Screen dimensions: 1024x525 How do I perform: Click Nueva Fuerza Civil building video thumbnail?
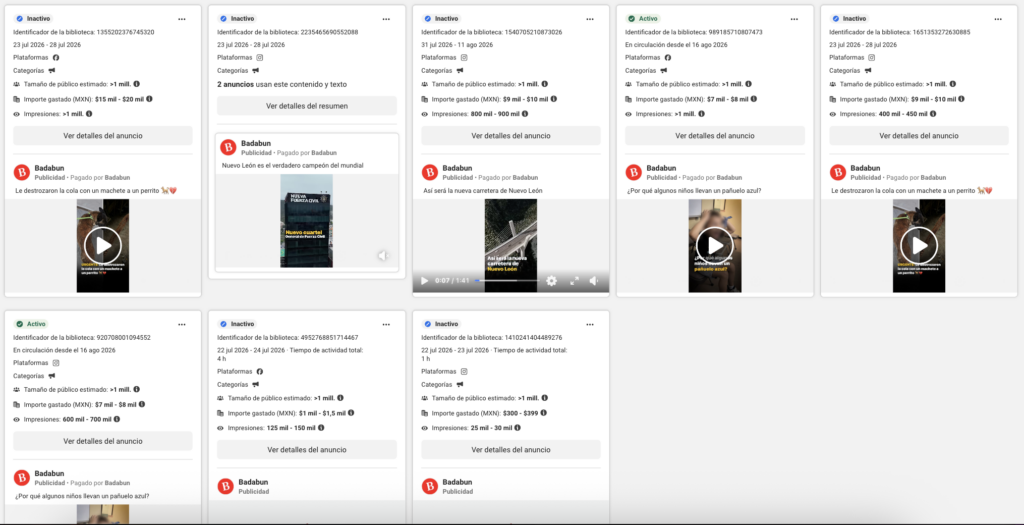pyautogui.click(x=306, y=221)
